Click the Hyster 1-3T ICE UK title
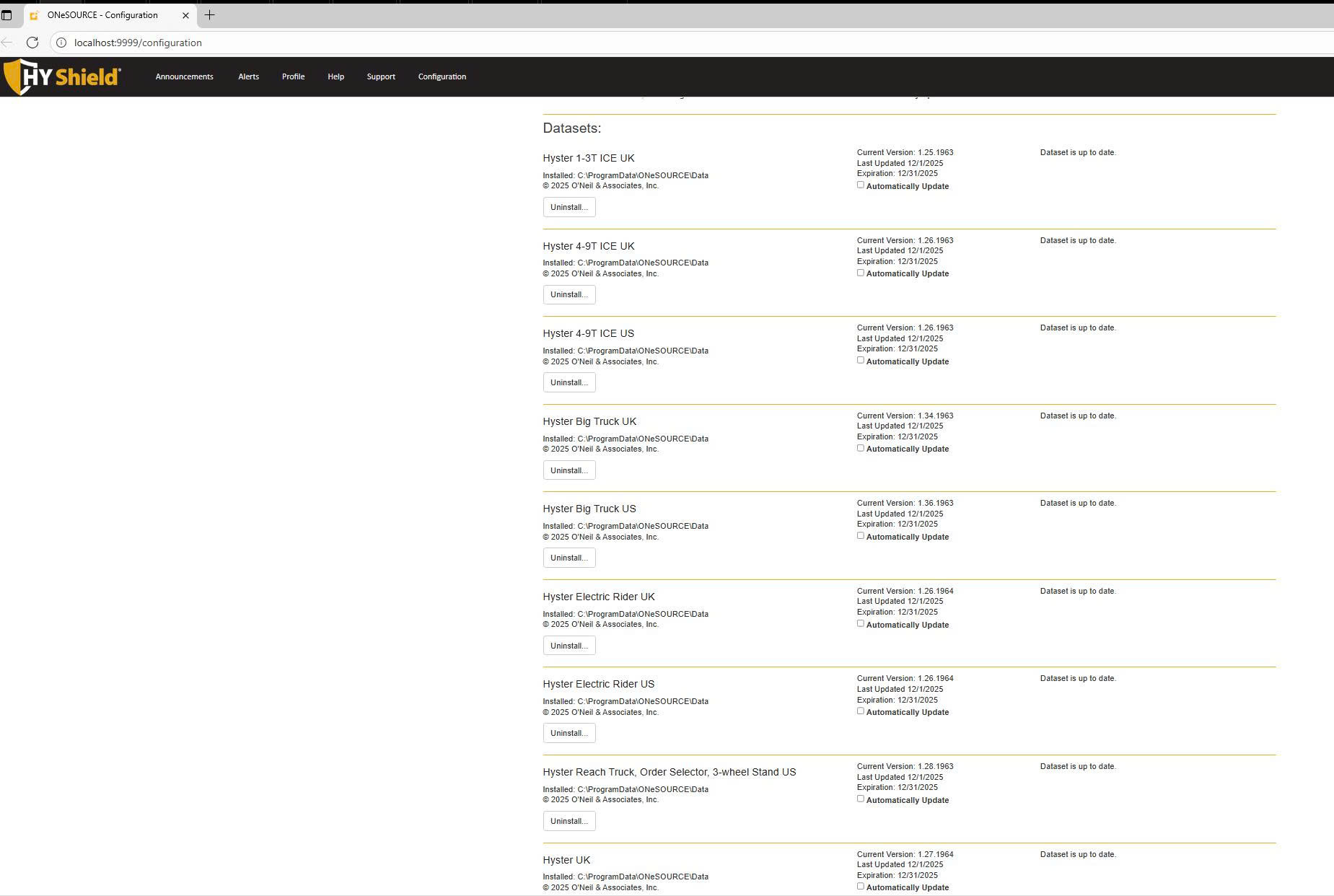The width and height of the screenshot is (1334, 896). click(589, 158)
